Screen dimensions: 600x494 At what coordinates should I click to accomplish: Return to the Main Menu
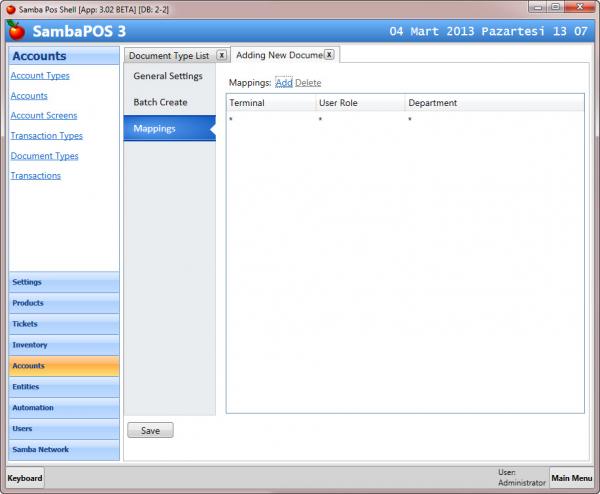coord(574,478)
